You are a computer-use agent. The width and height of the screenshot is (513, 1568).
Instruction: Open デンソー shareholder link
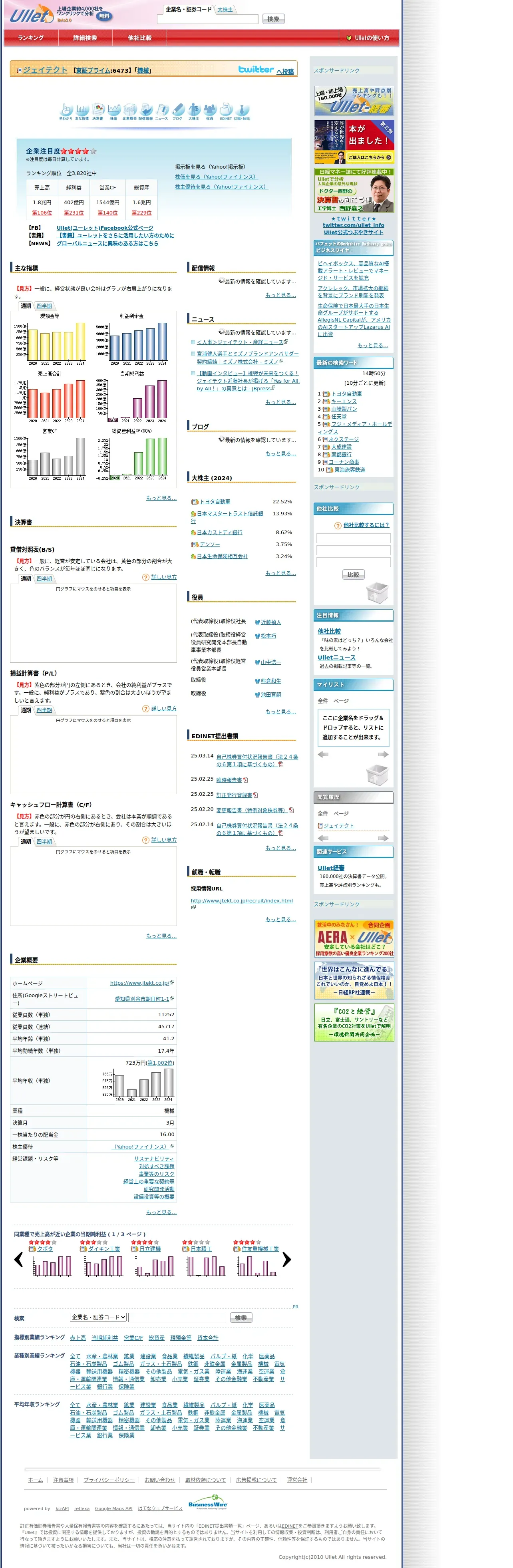tap(210, 544)
